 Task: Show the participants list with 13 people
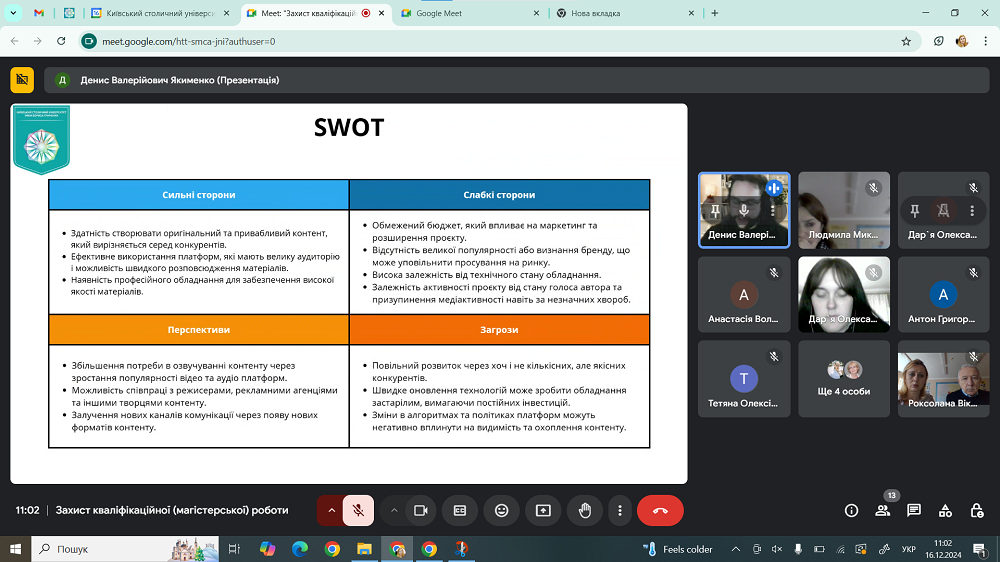coord(882,510)
